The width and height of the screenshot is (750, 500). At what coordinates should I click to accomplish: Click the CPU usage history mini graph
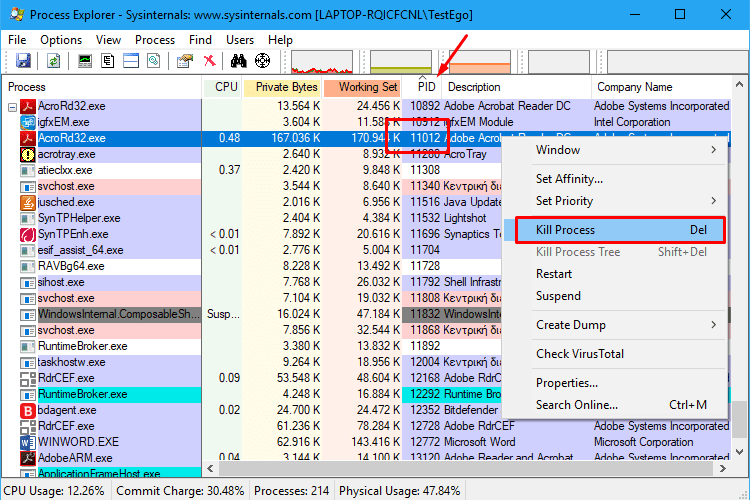[322, 62]
